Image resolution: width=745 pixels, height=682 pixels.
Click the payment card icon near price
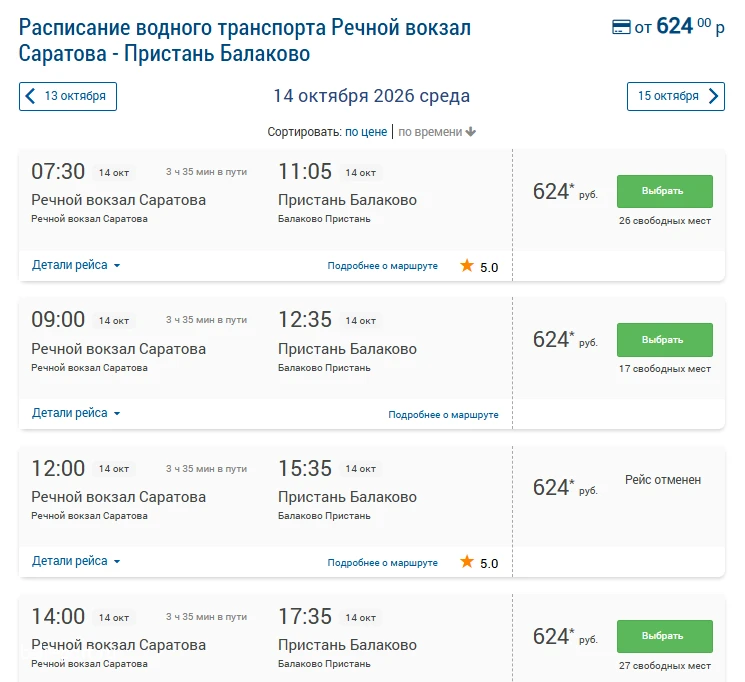621,27
